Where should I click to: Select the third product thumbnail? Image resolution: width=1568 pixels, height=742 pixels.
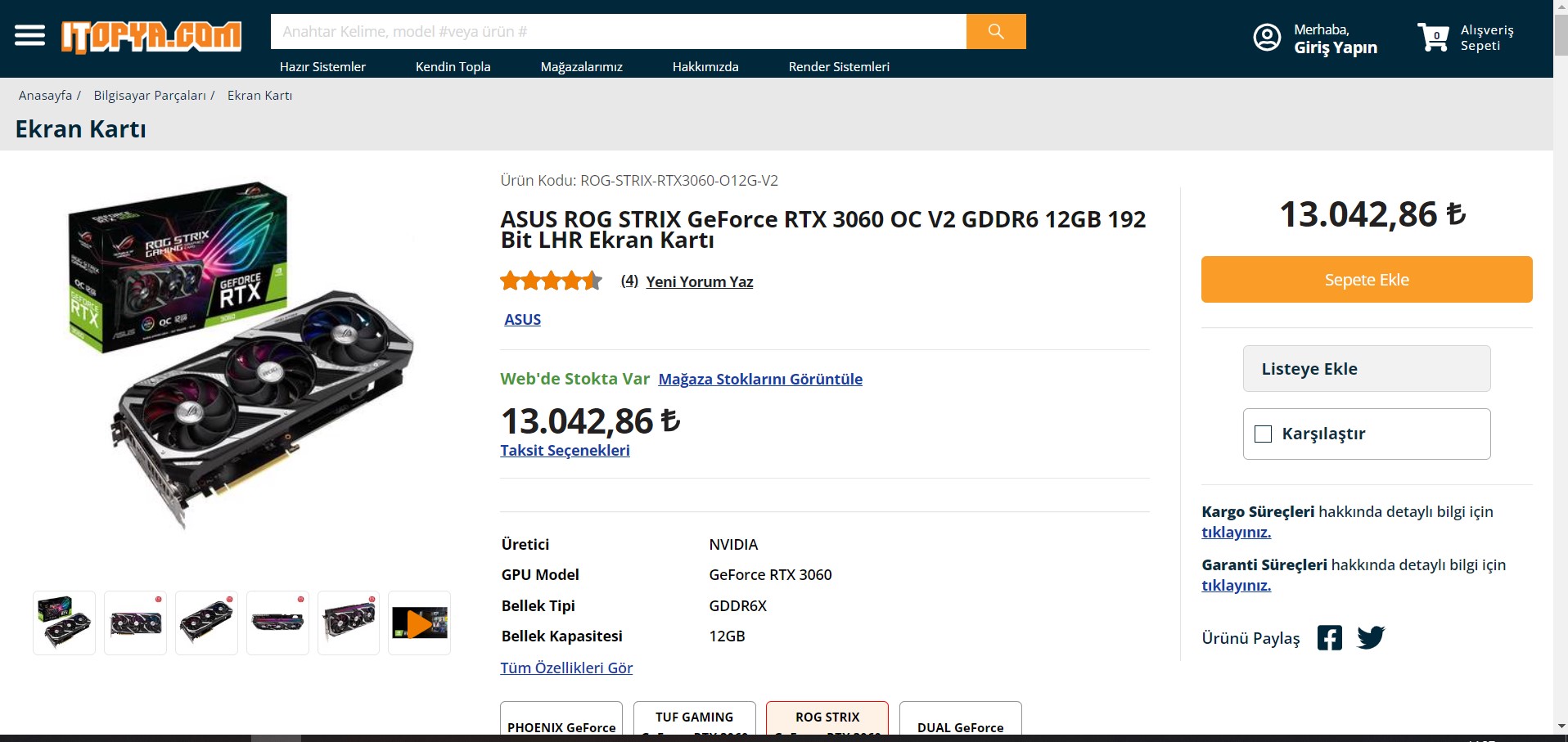[x=206, y=623]
